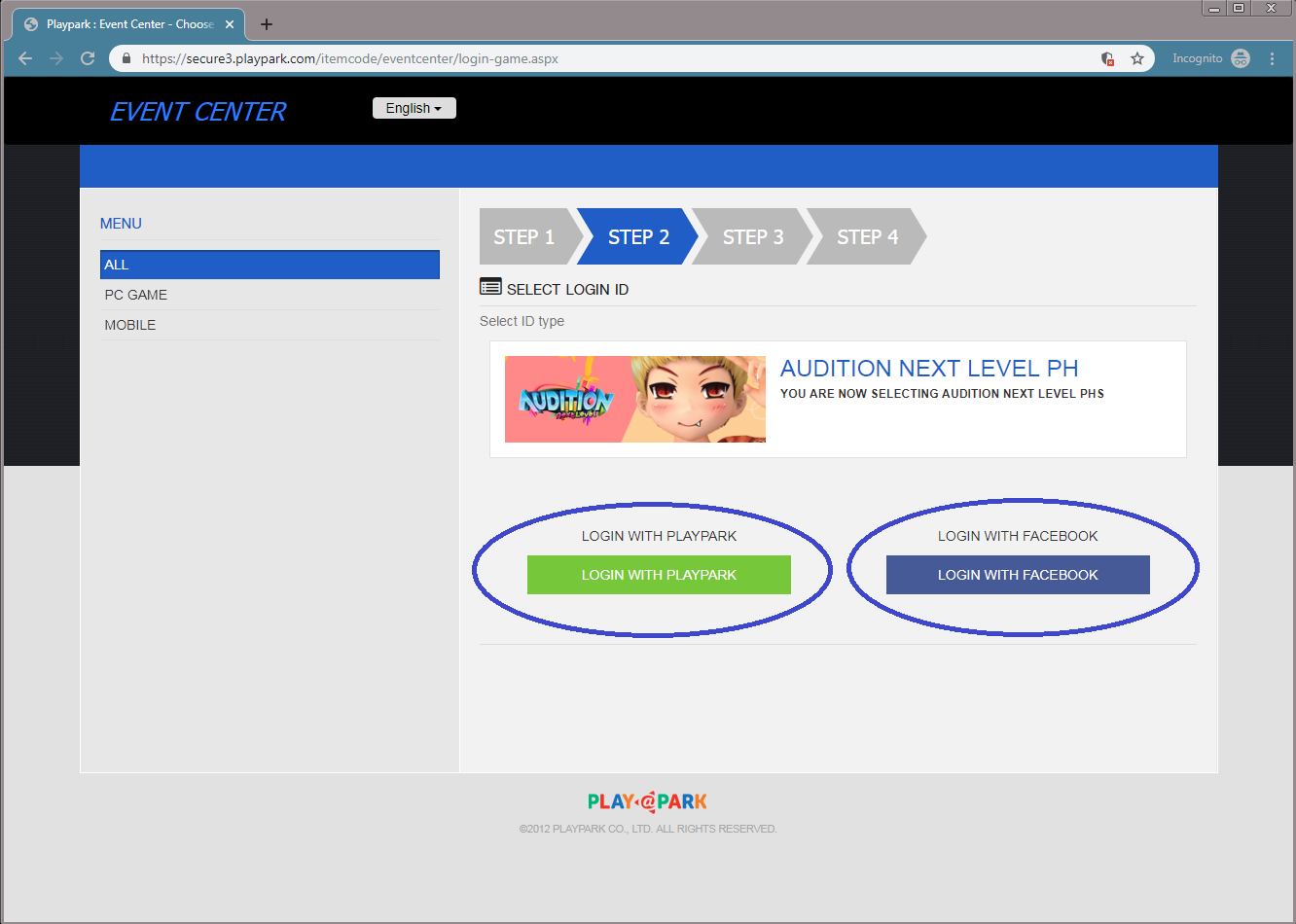Go to STEP 1 tab
This screenshot has height=924, width=1296.
click(523, 237)
